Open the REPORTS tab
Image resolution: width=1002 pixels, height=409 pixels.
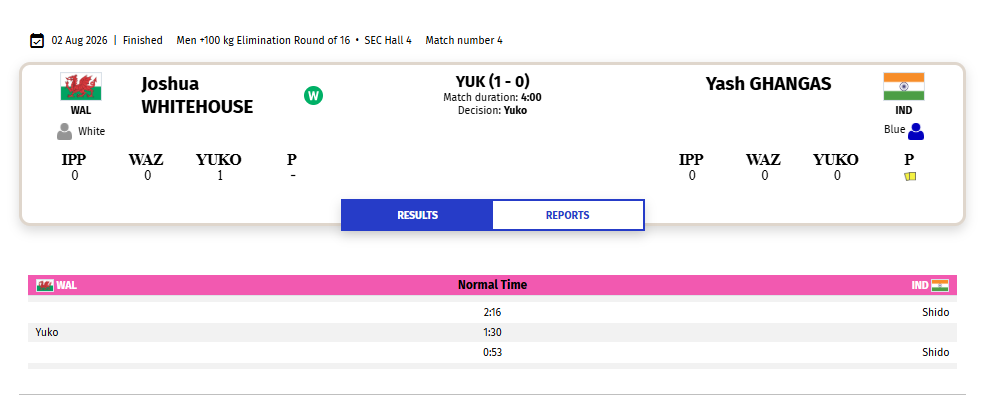pyautogui.click(x=567, y=215)
